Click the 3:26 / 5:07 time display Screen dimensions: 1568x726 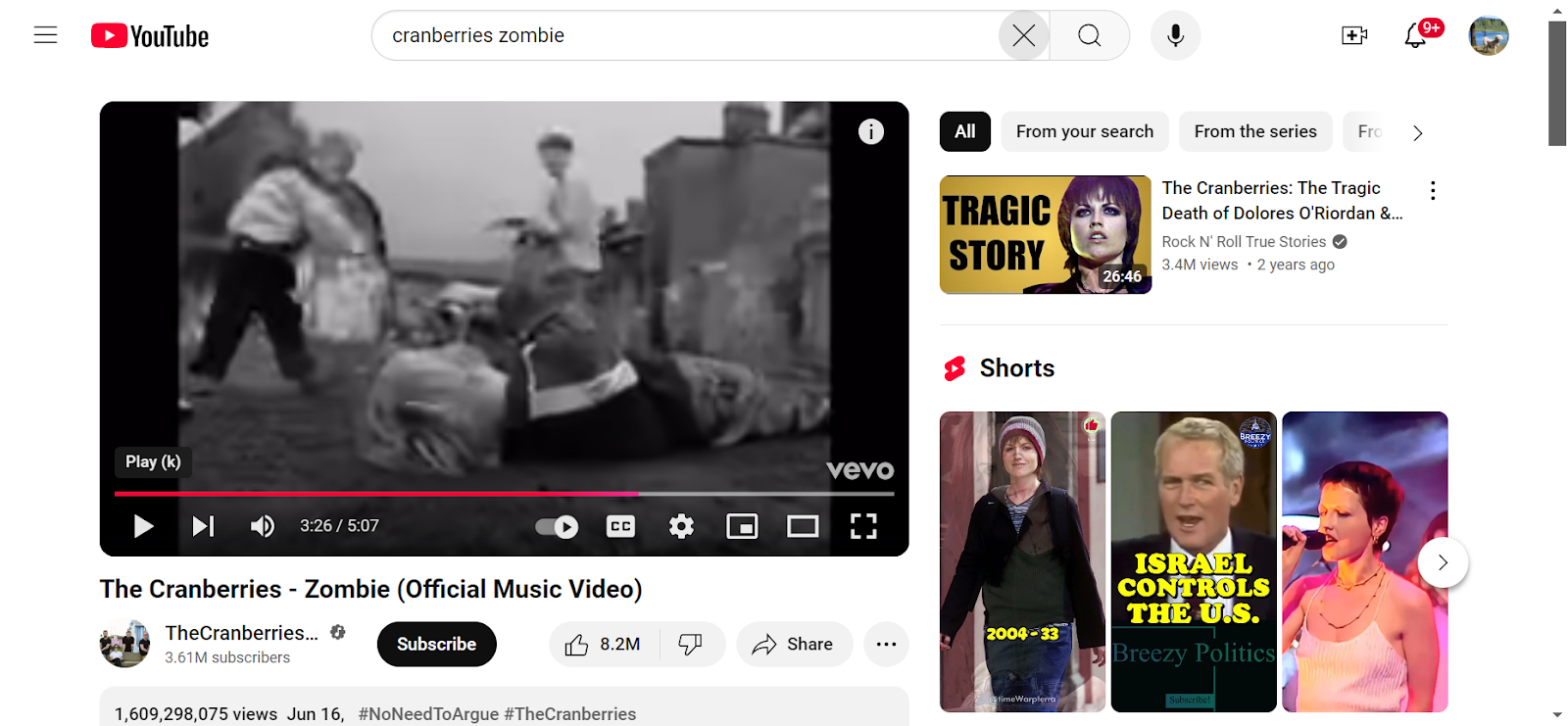[339, 526]
